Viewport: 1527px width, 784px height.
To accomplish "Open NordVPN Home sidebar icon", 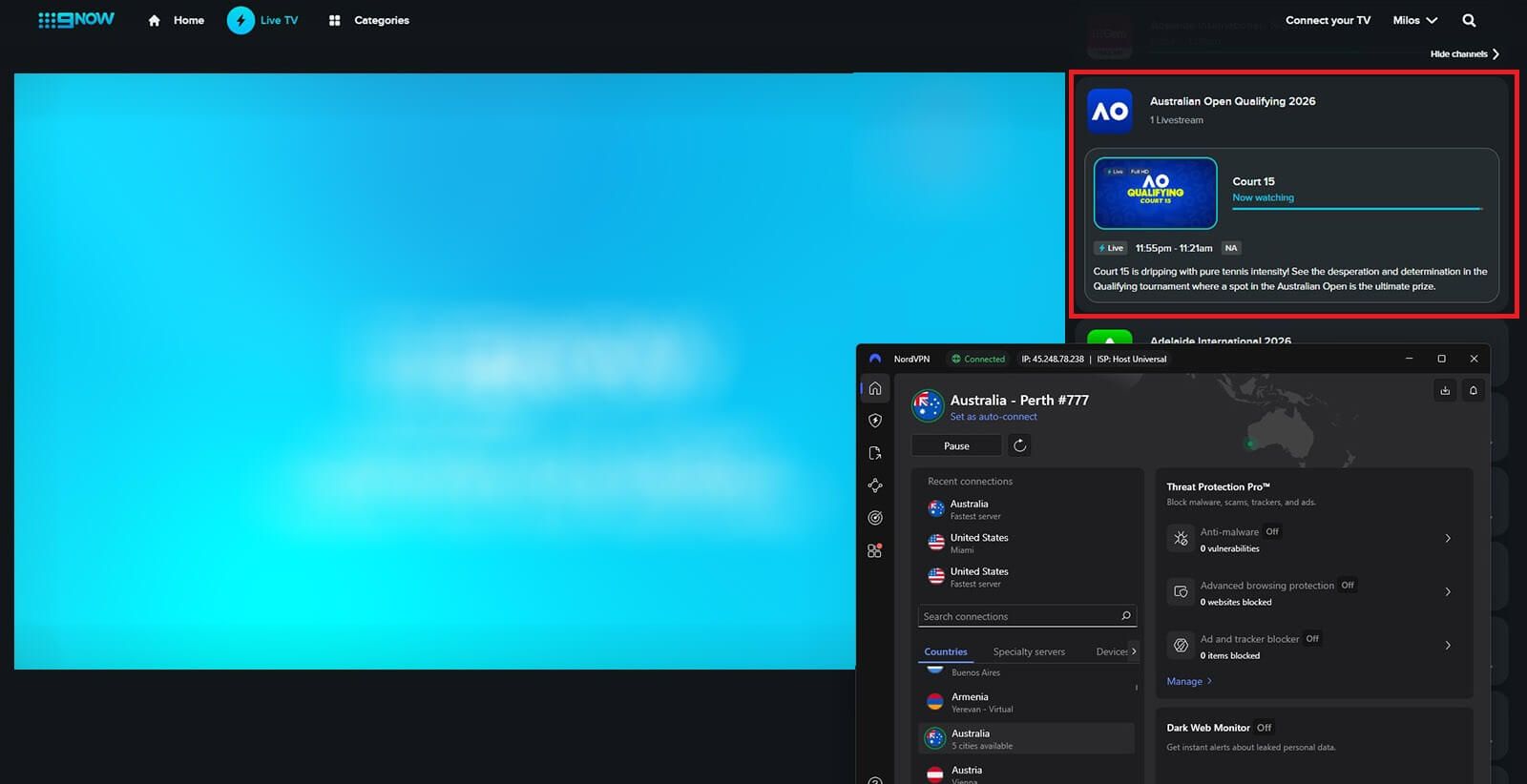I will coord(875,388).
